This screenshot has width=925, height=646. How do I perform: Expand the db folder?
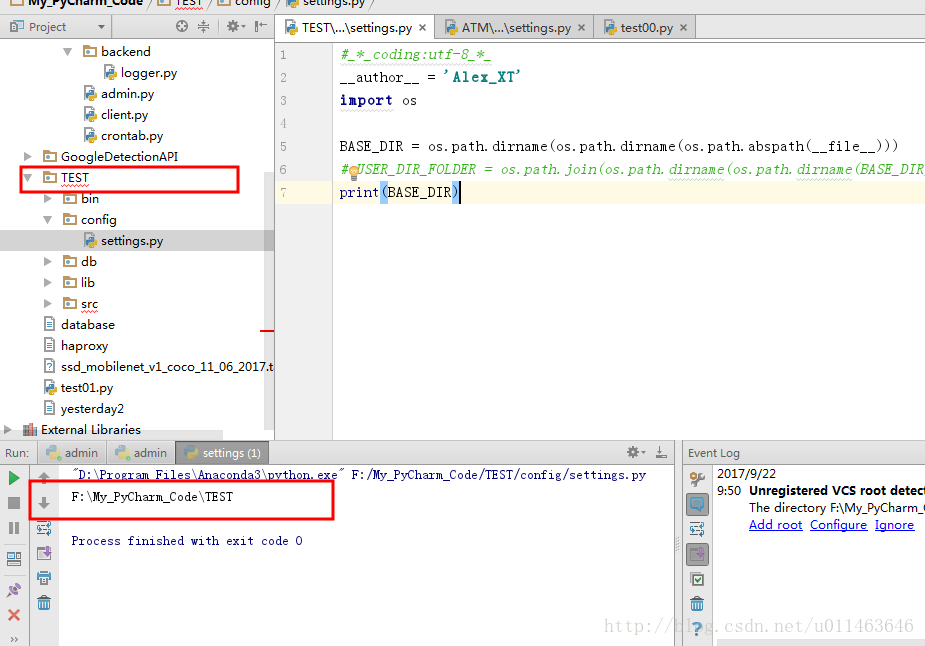pos(48,261)
